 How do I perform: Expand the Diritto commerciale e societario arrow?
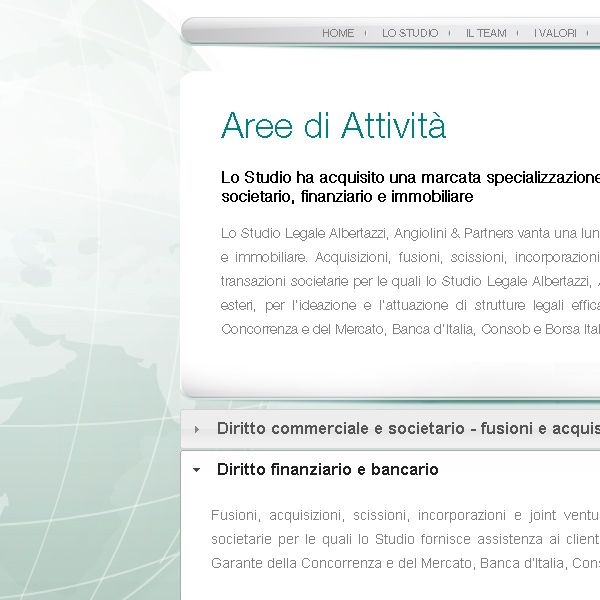pyautogui.click(x=197, y=429)
